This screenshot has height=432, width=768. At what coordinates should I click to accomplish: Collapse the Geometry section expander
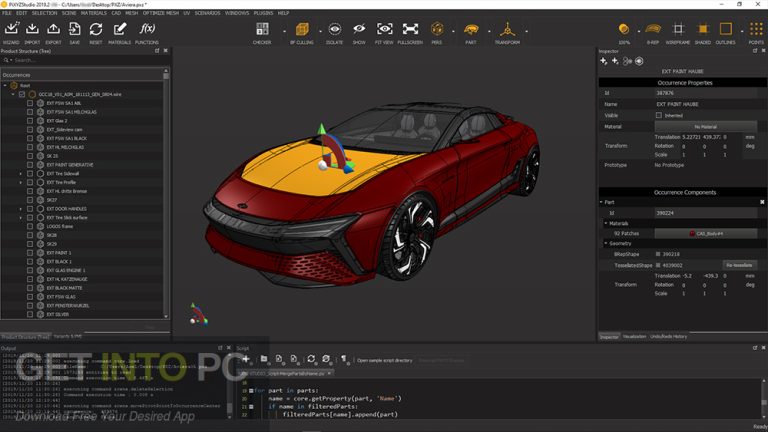605,243
